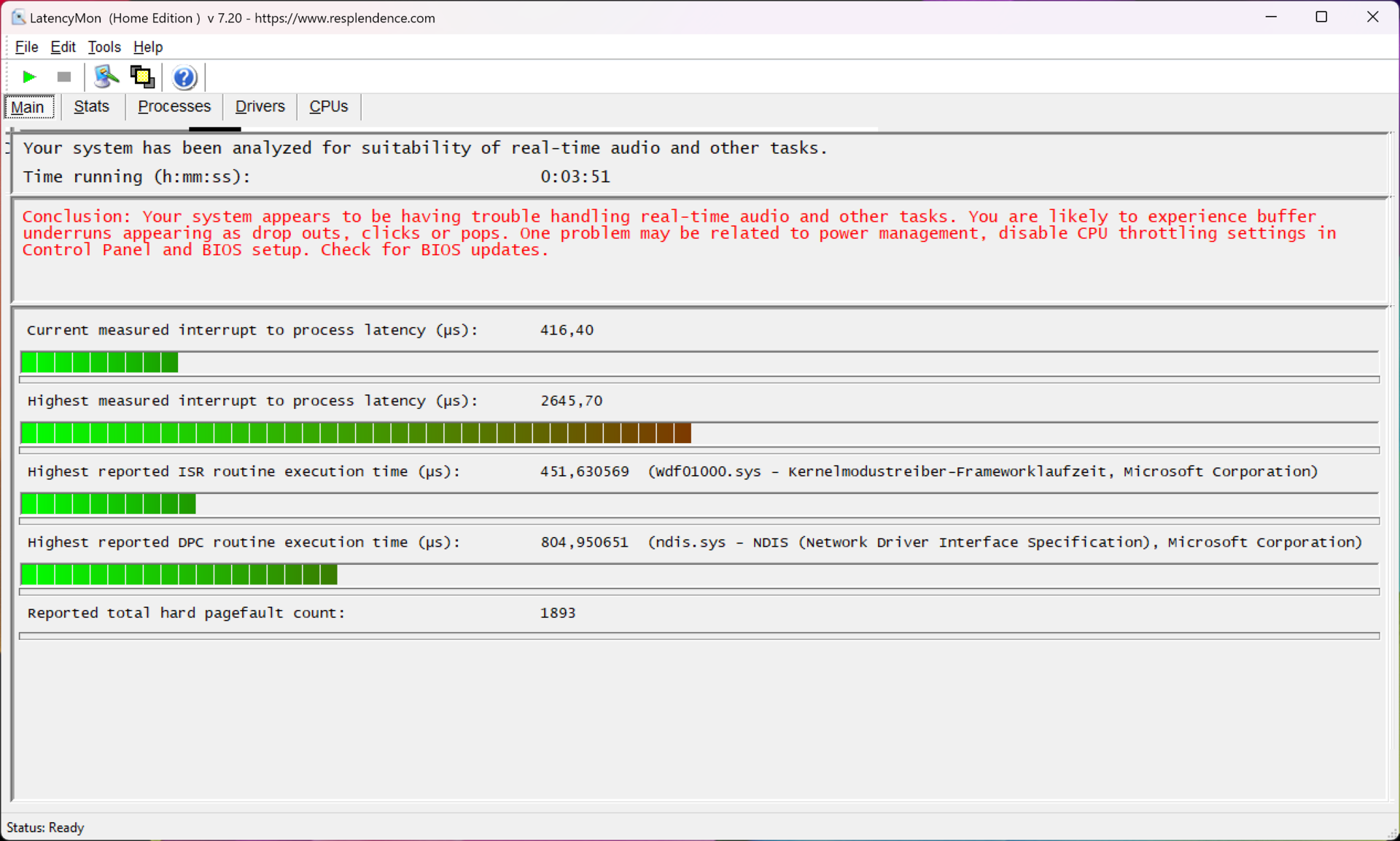
Task: Open the Edit menu
Action: click(x=63, y=47)
